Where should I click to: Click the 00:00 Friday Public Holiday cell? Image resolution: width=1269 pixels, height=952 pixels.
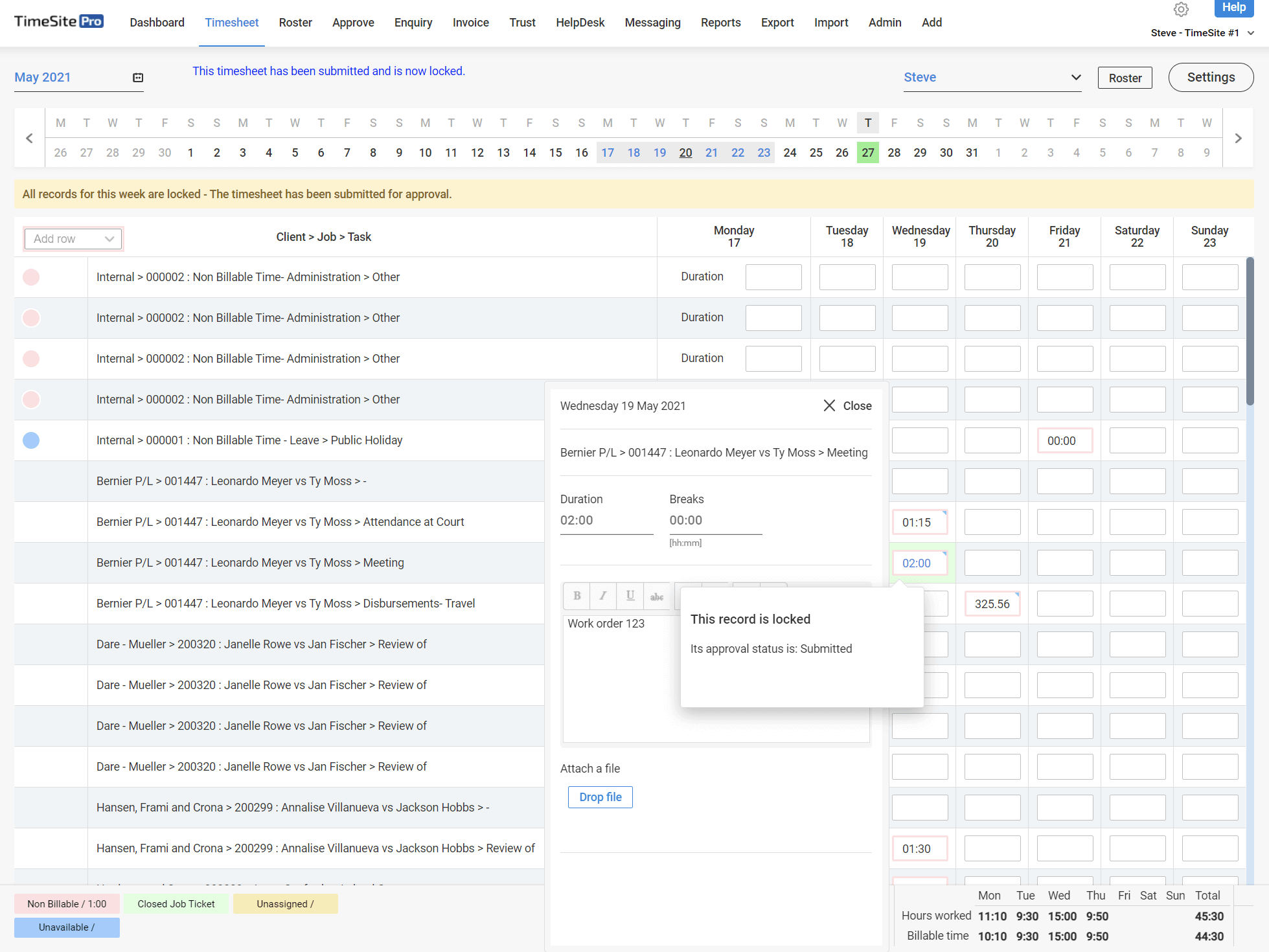1064,441
